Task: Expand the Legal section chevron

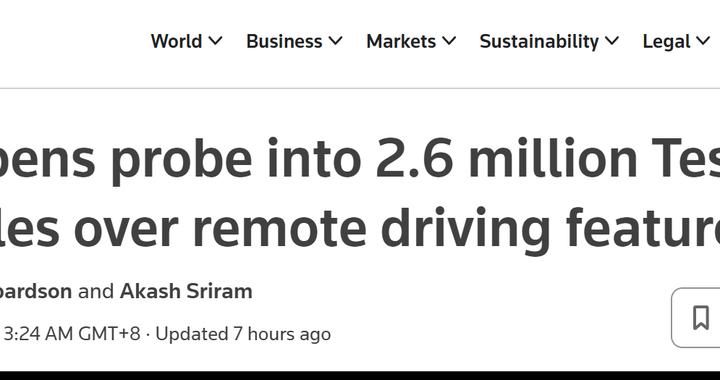Action: (x=703, y=41)
